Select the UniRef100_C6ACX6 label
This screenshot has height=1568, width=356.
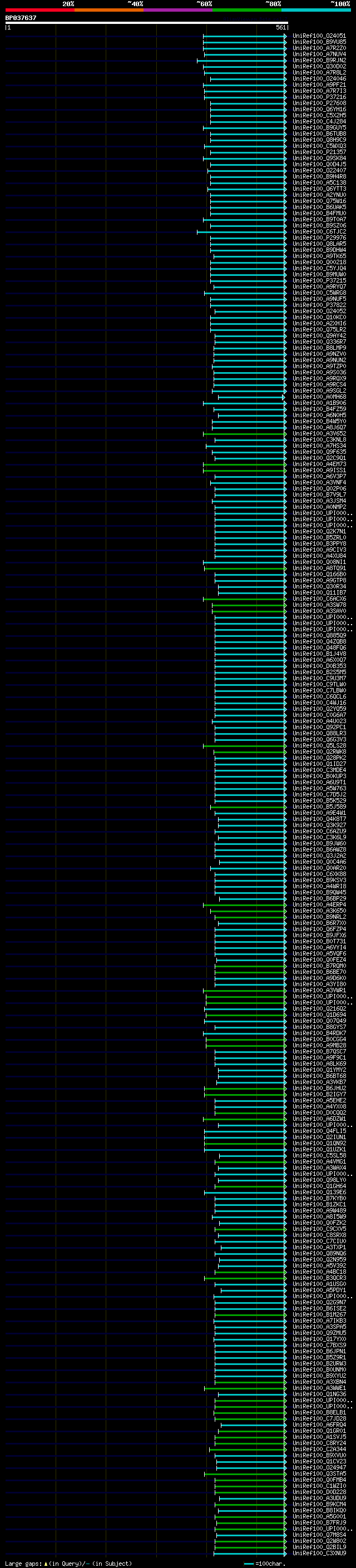tap(319, 598)
